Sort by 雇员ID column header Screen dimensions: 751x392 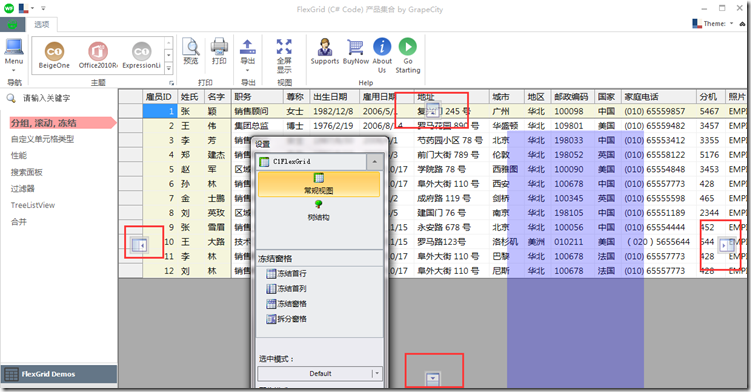click(x=160, y=97)
